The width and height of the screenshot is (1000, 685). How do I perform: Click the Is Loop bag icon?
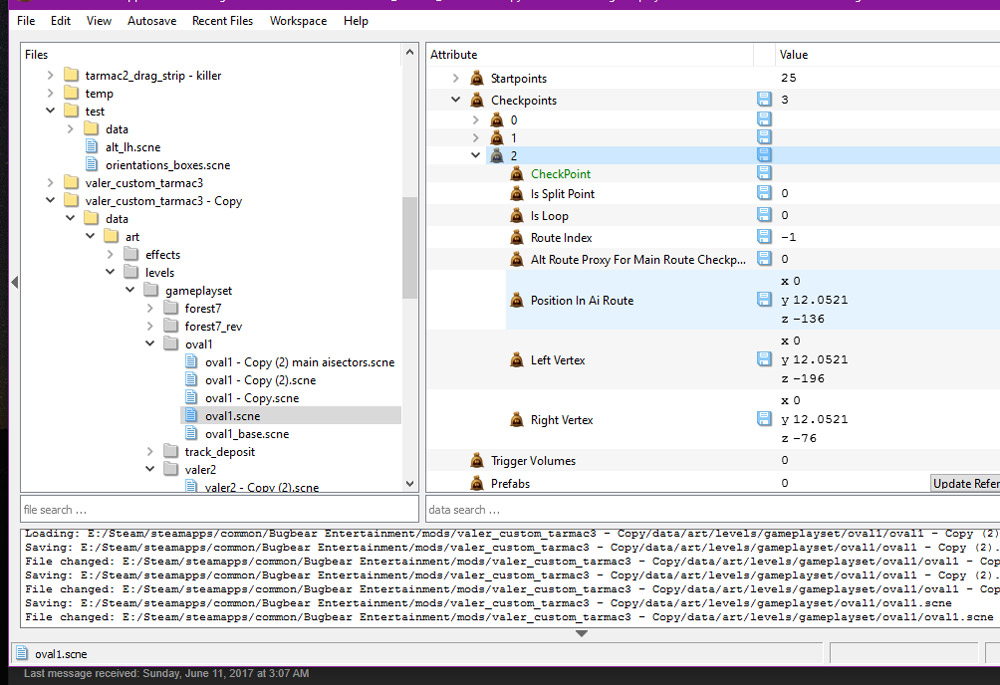pos(517,216)
